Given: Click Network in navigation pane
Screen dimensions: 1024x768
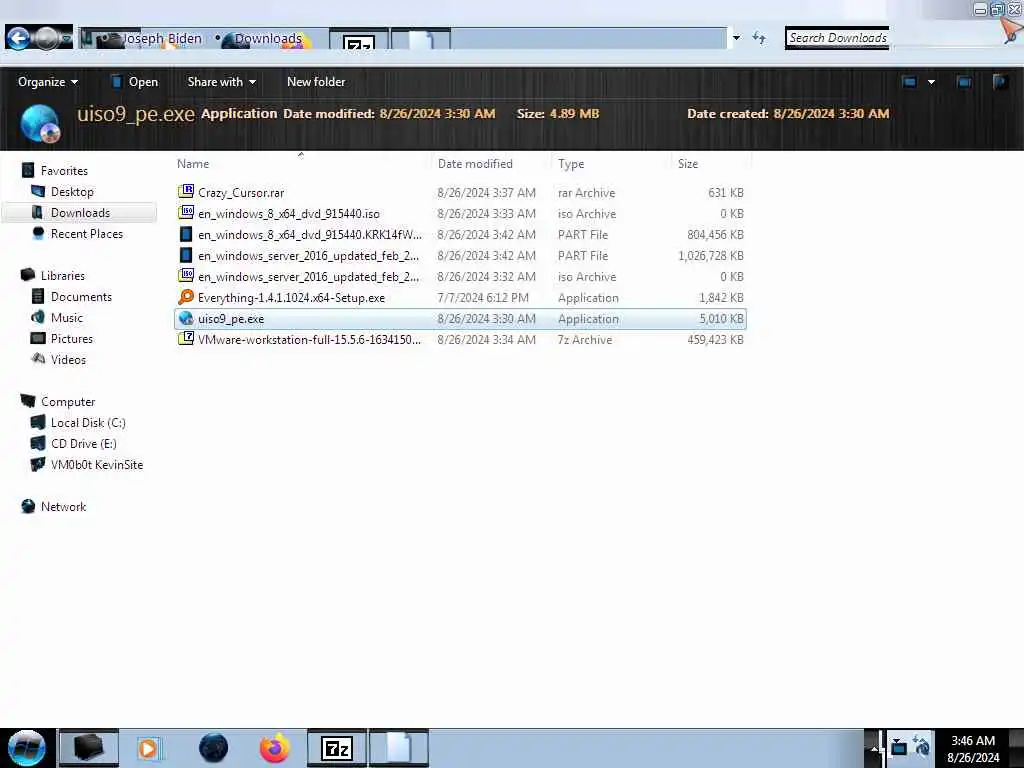Looking at the screenshot, I should click(x=63, y=507).
